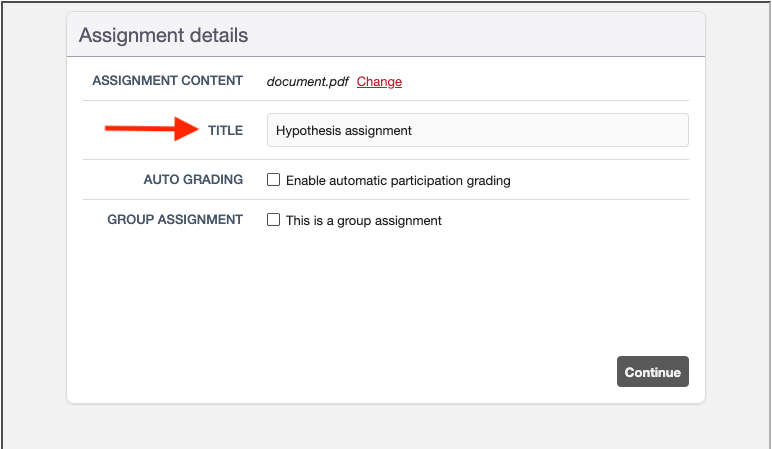Click the "Enable automatic participation grading" label text
The height and width of the screenshot is (449, 772).
coord(398,181)
